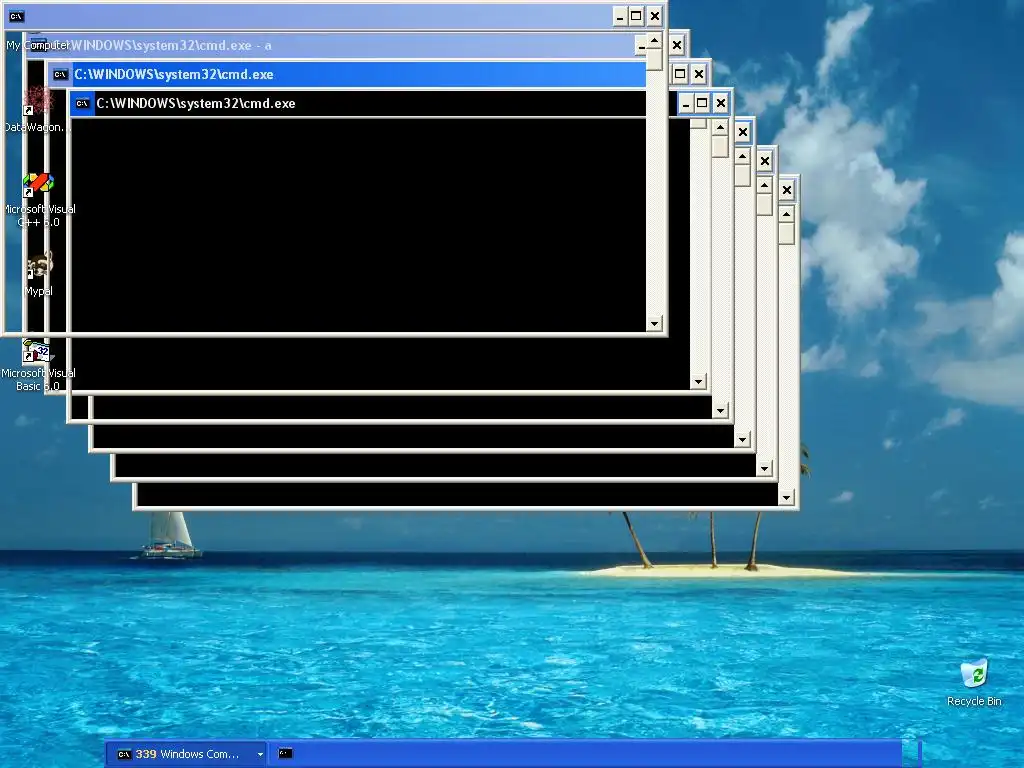Minimize the fourth cascaded cmd.exe window

tap(686, 103)
